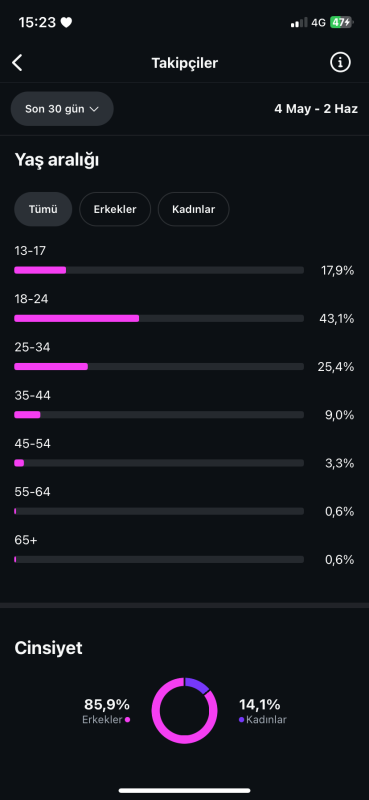369x800 pixels.
Task: Click the 18-24 age bar
Action: tap(159, 318)
